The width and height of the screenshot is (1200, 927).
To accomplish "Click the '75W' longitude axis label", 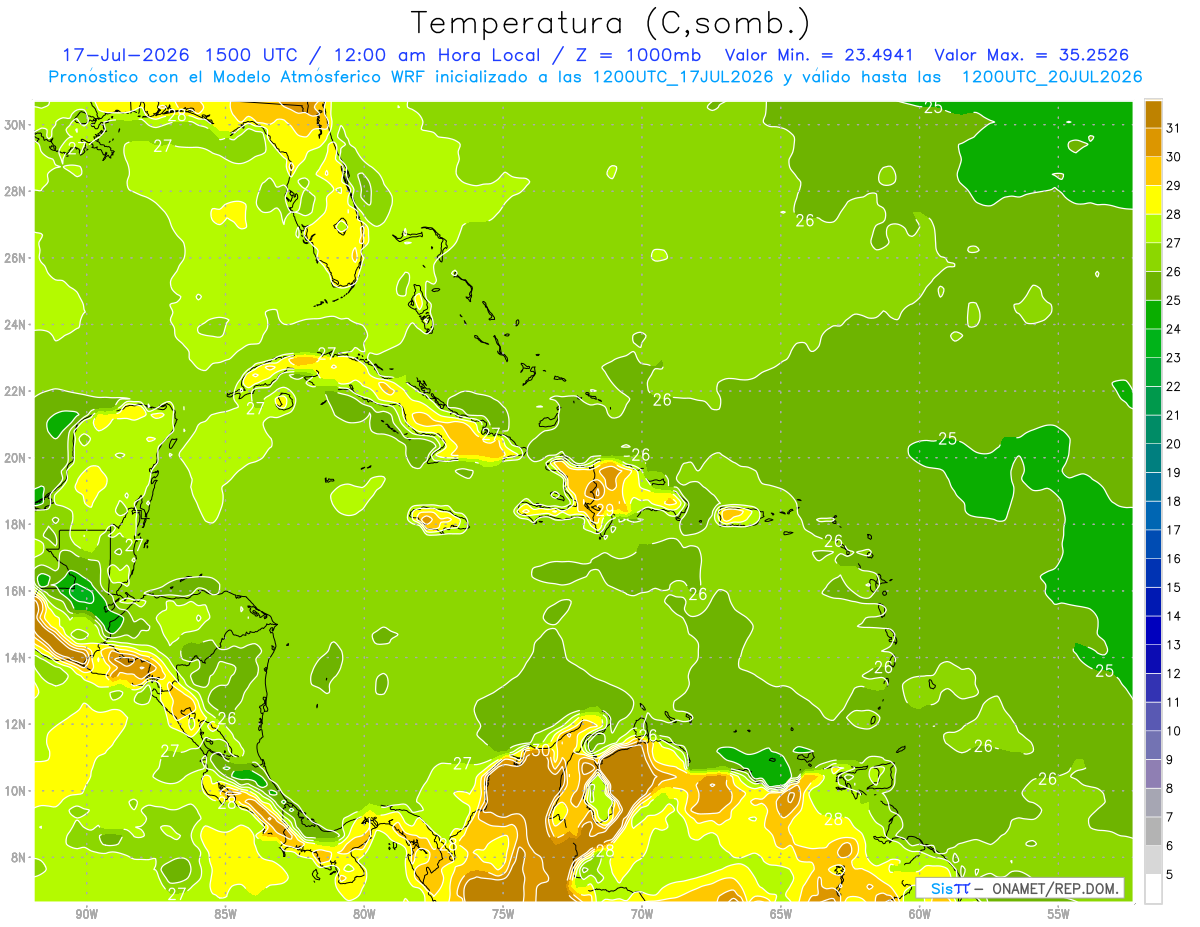I will [x=503, y=914].
